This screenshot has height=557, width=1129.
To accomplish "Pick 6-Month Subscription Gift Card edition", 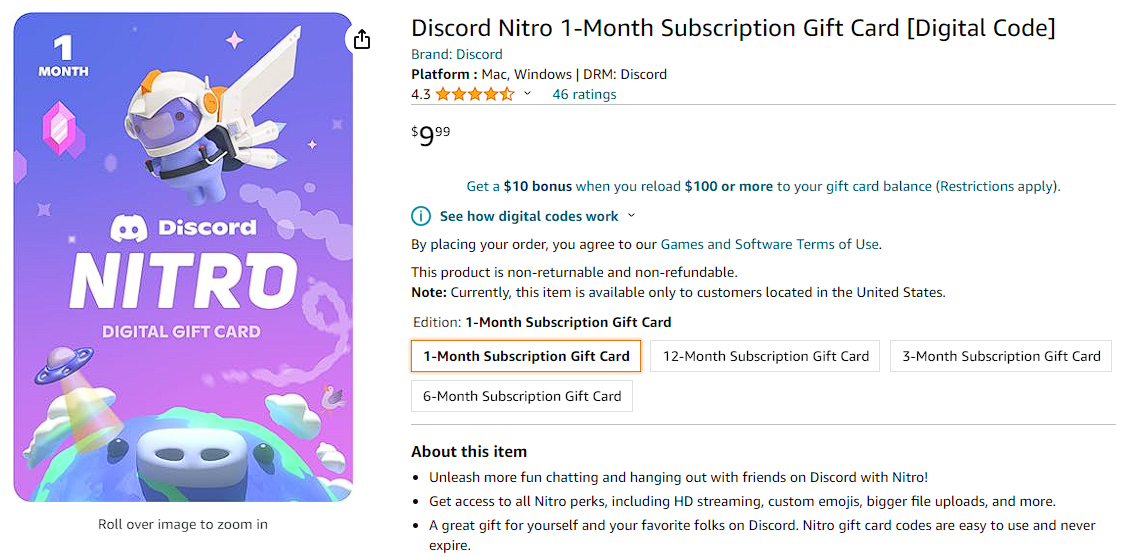I will click(522, 396).
